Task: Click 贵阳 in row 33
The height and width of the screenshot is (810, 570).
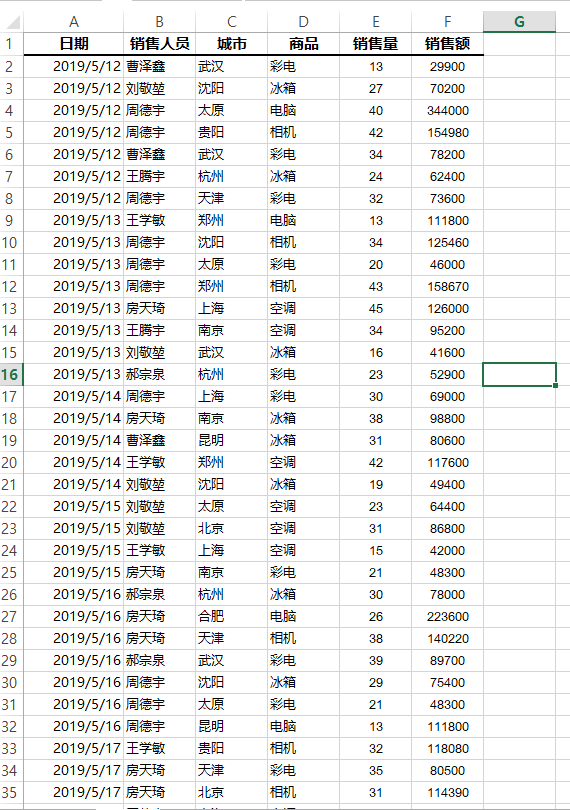Action: 232,749
